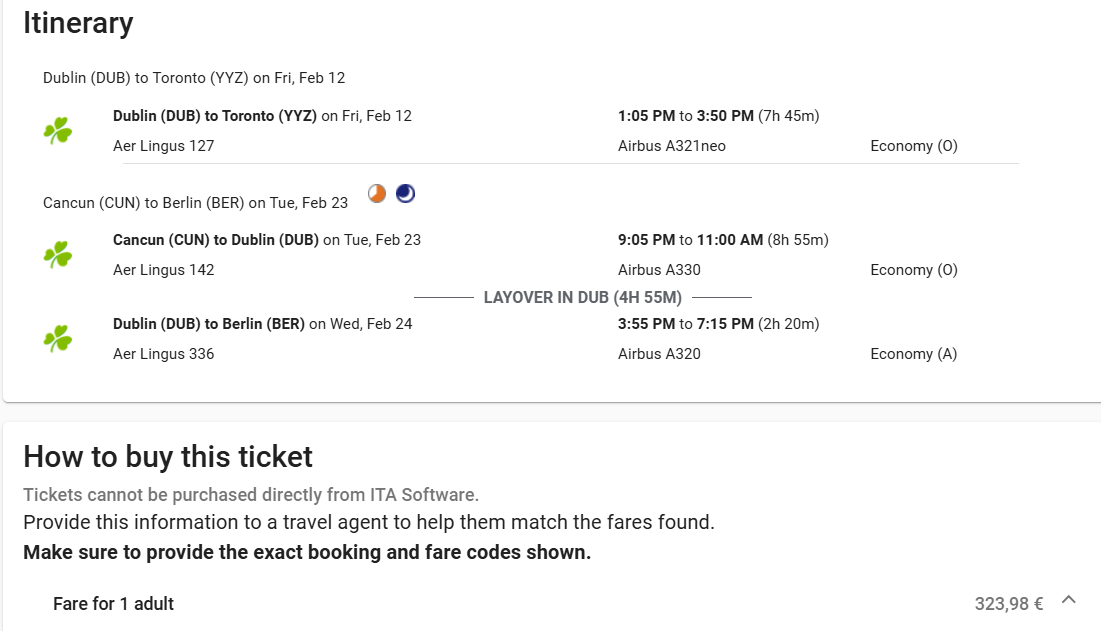Click the Itinerary section heading
1101x631 pixels.
point(78,22)
